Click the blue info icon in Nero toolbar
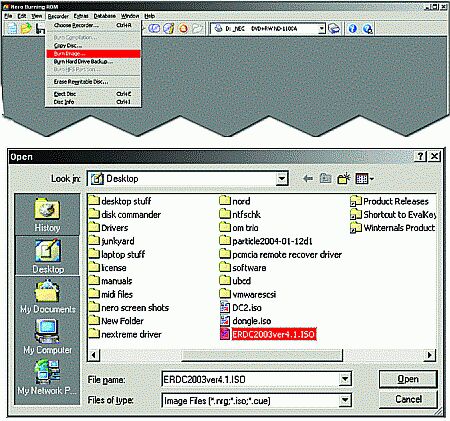The image size is (450, 421). [x=352, y=29]
